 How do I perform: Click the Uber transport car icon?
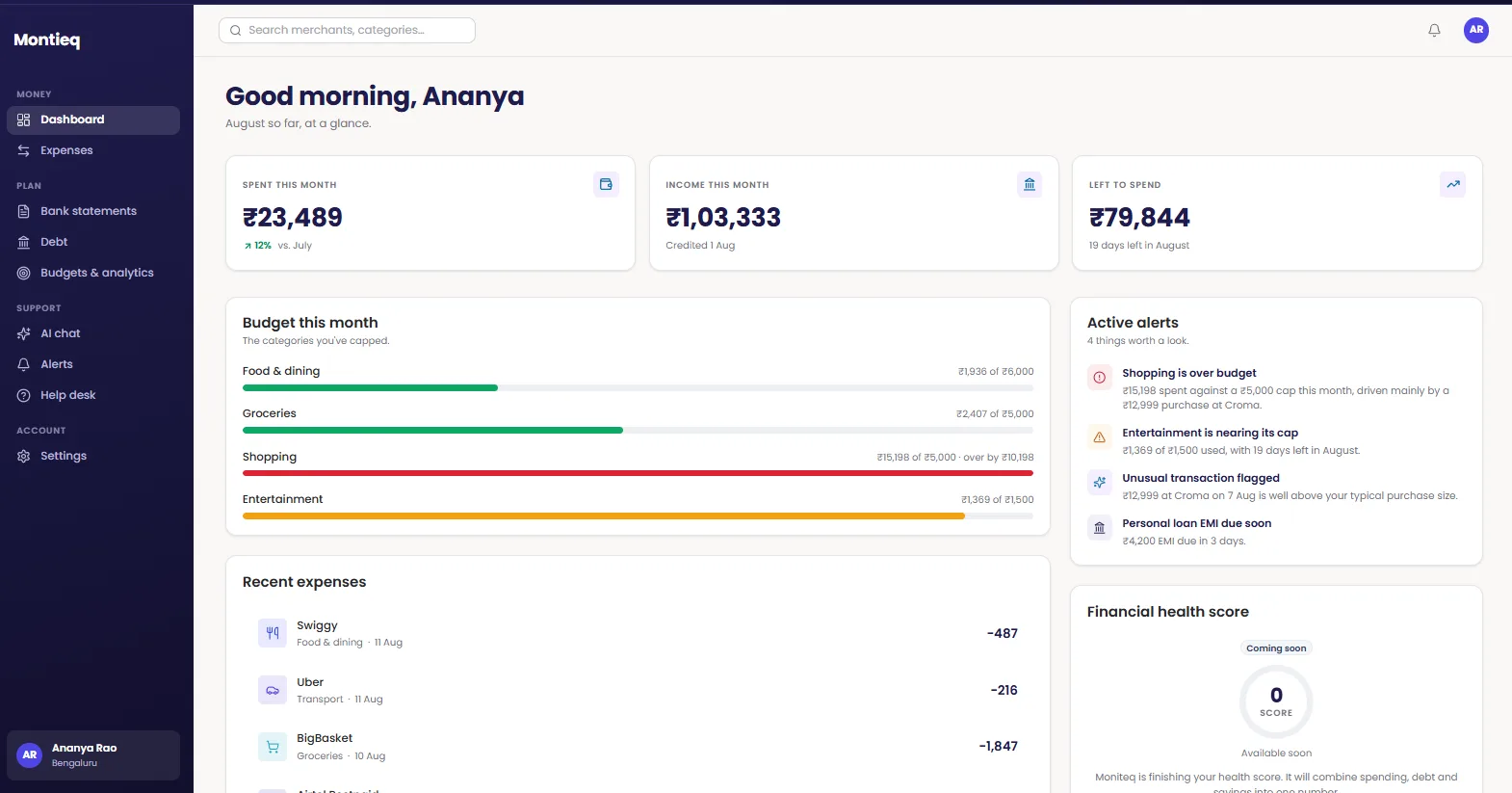click(x=273, y=690)
